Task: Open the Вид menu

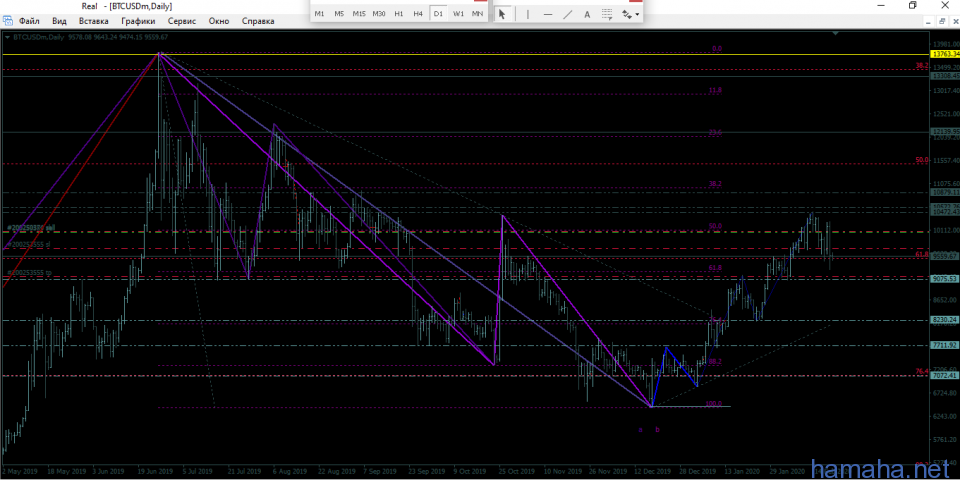Action: point(59,21)
